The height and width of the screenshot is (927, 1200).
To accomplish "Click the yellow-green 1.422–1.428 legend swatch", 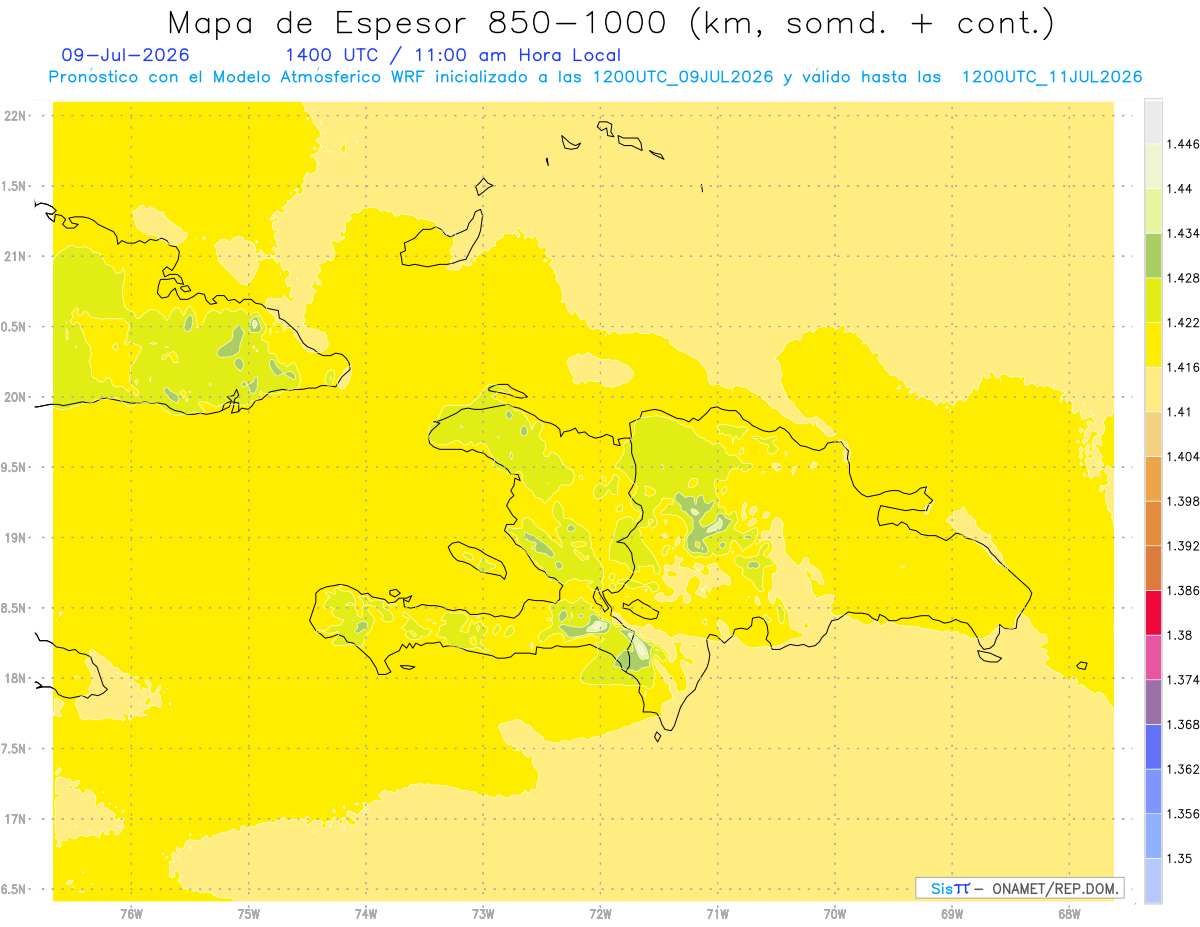I will click(x=1153, y=300).
